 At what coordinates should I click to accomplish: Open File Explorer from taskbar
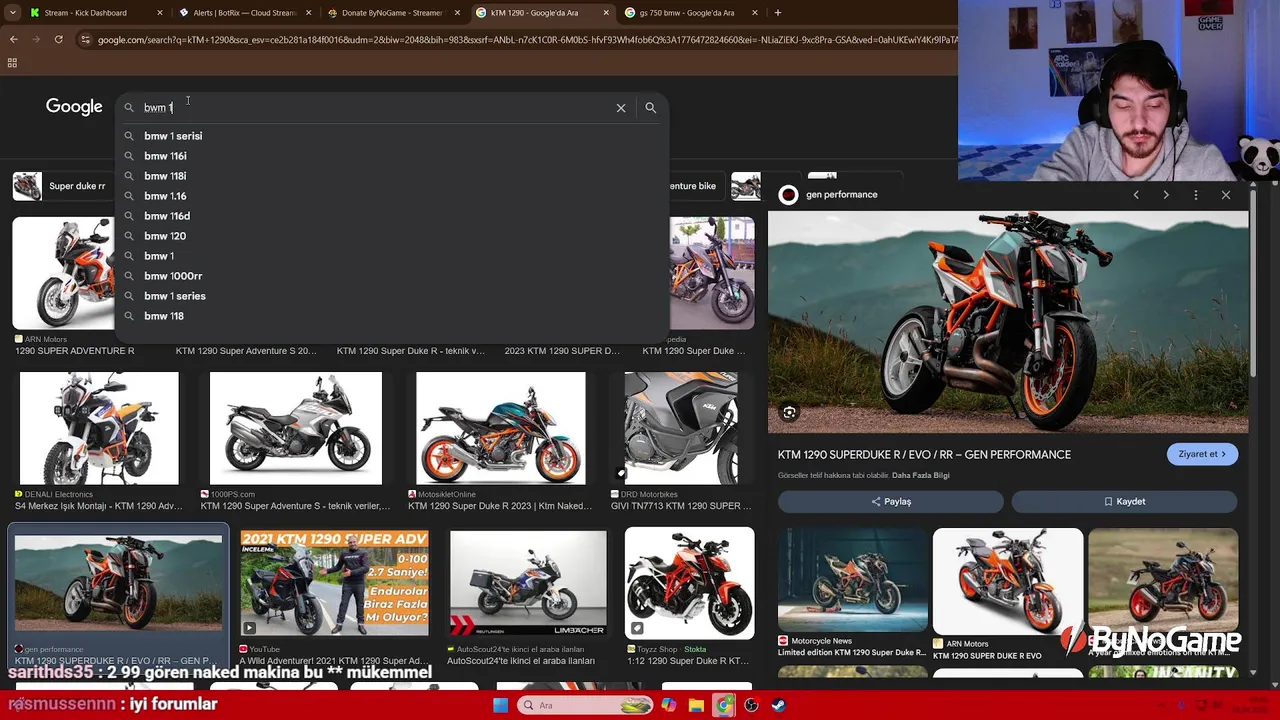(696, 705)
